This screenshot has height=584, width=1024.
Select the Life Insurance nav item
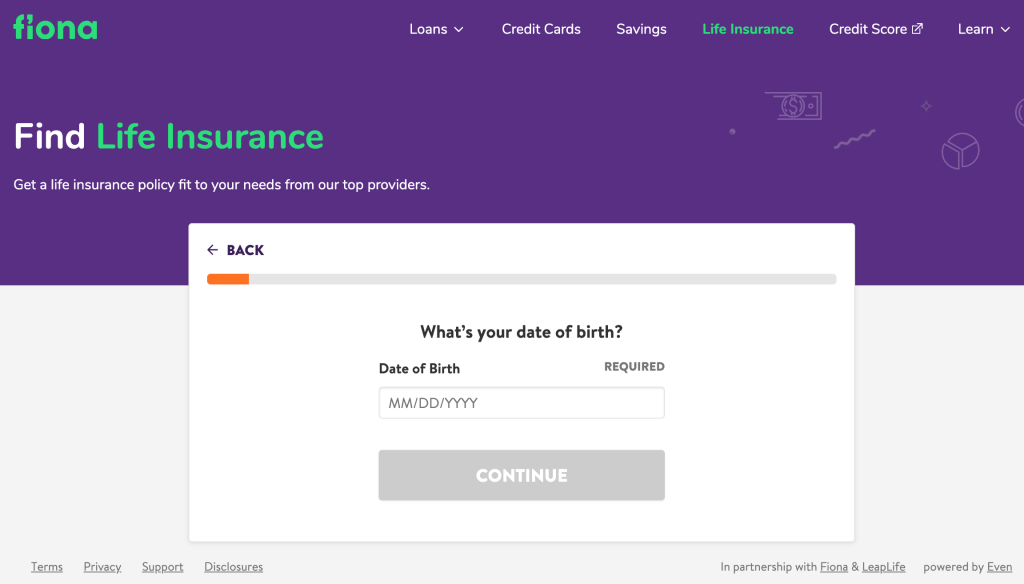[x=748, y=29]
